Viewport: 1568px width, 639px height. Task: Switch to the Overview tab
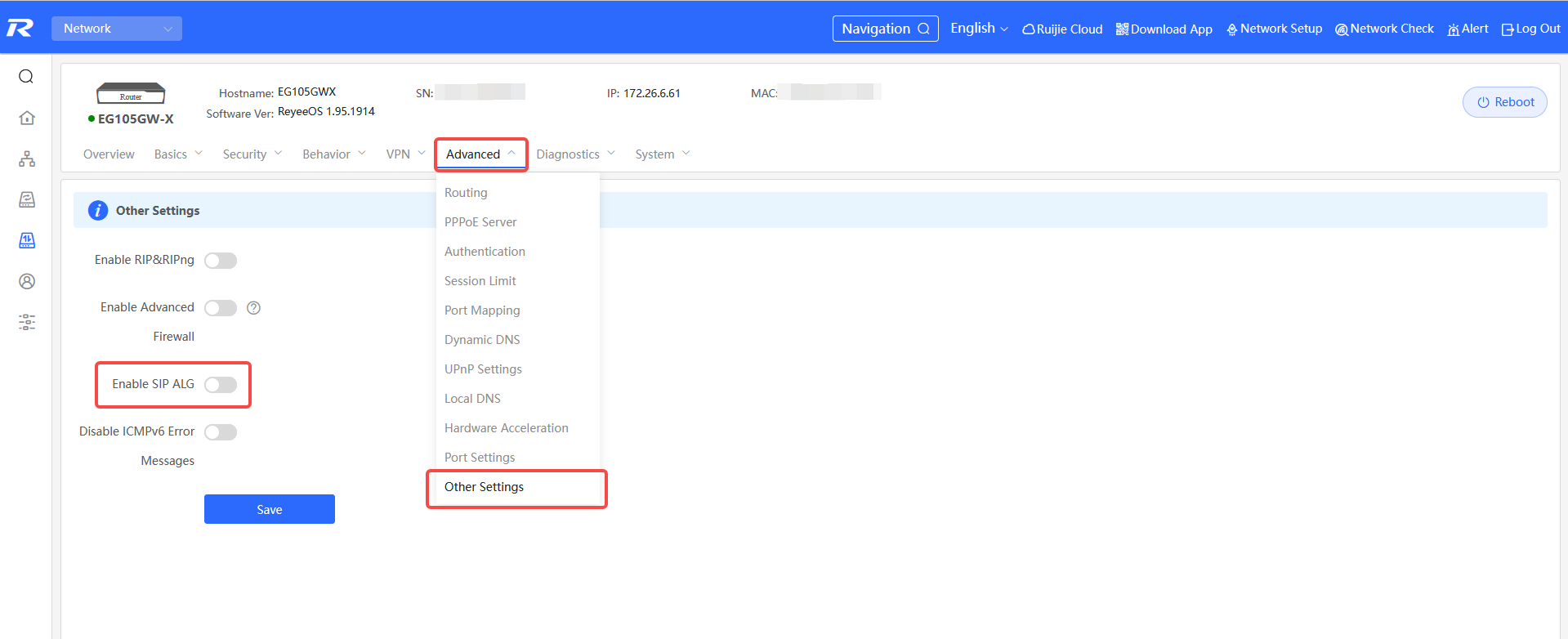[109, 154]
